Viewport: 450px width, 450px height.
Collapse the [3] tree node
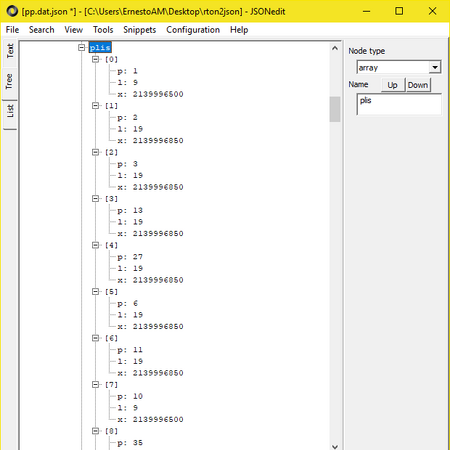95,199
